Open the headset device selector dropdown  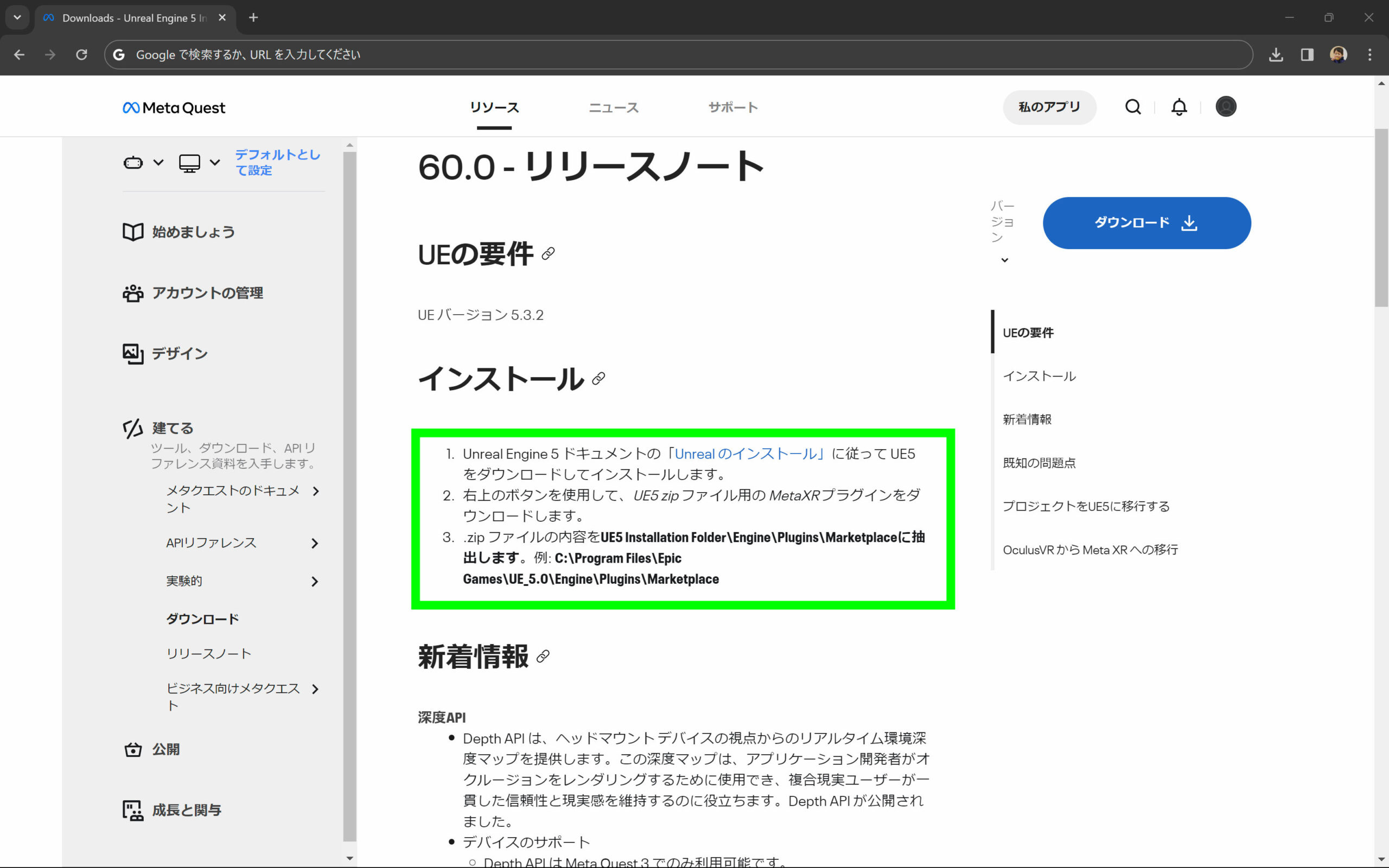pos(143,163)
